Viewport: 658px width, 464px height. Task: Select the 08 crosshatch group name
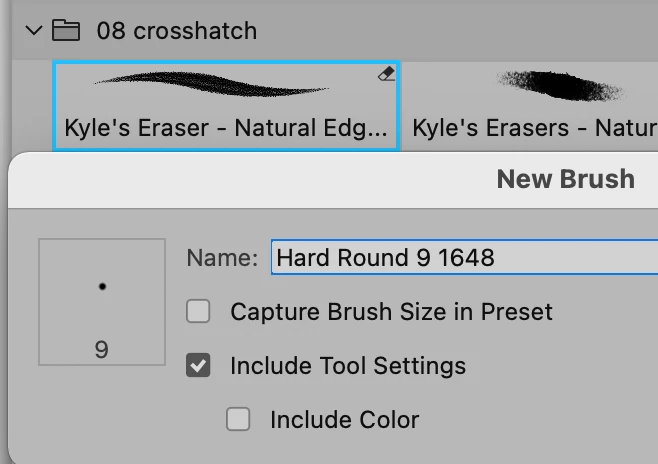pos(176,31)
